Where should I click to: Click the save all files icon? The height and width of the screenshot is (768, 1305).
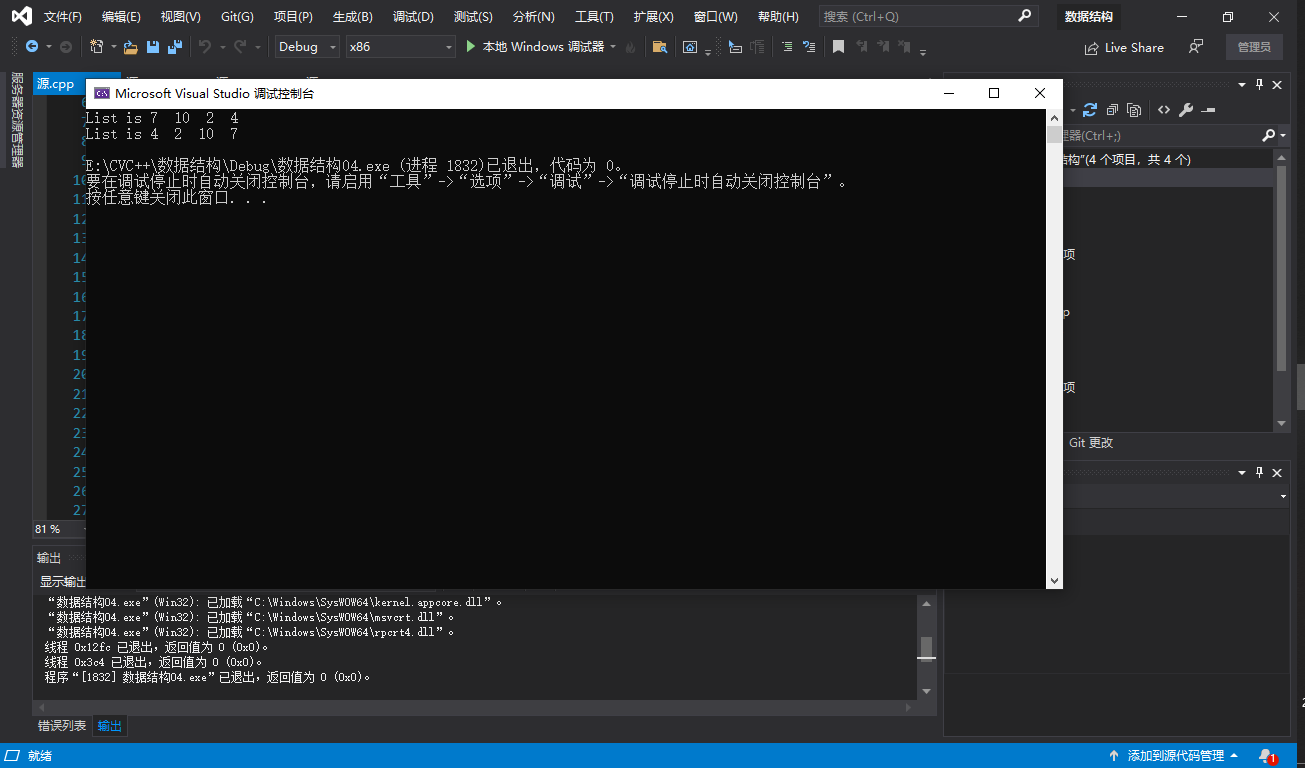[x=175, y=47]
